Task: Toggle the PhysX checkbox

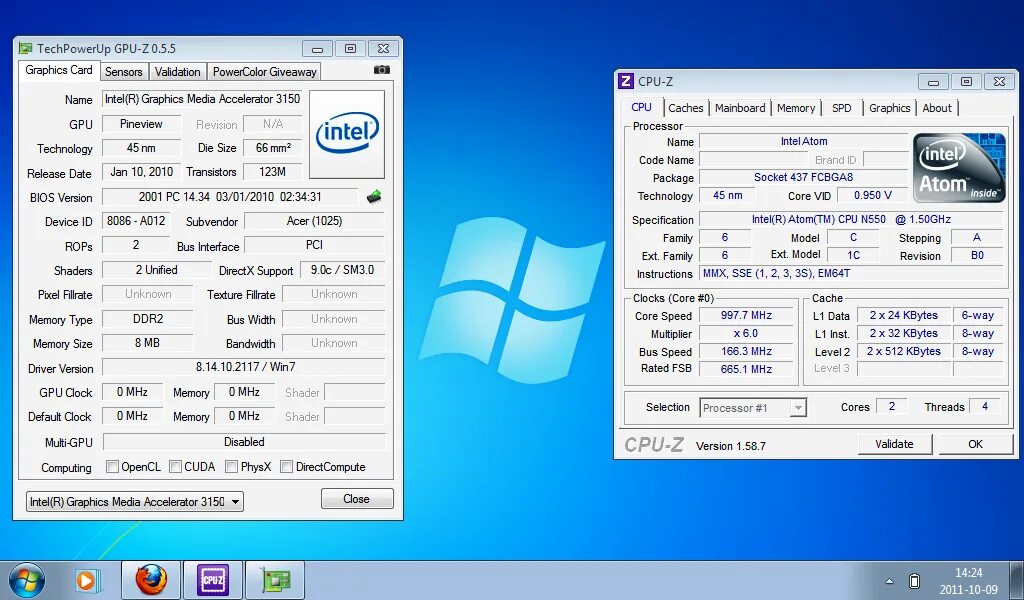Action: click(231, 467)
